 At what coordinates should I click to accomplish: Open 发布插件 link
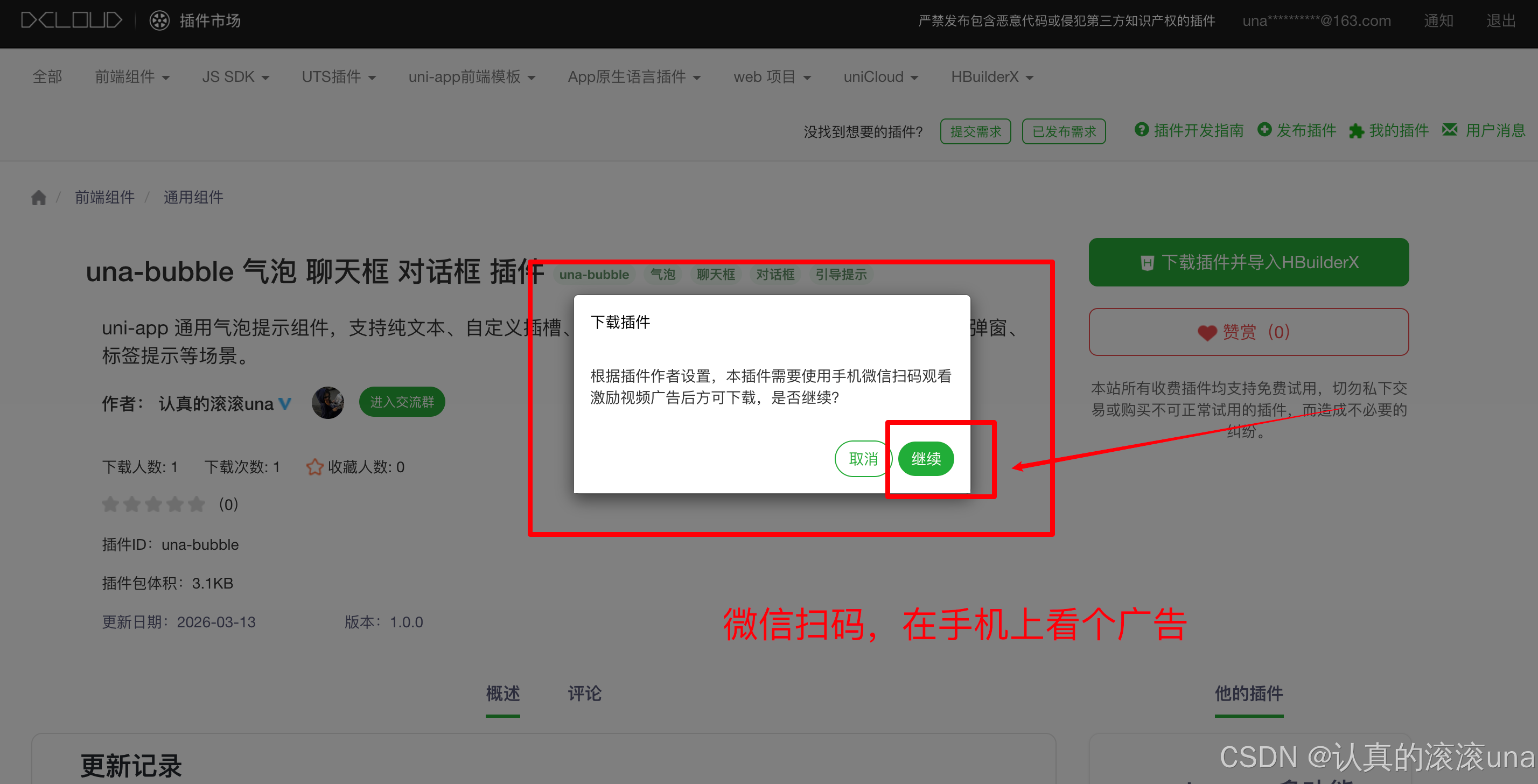click(1306, 130)
